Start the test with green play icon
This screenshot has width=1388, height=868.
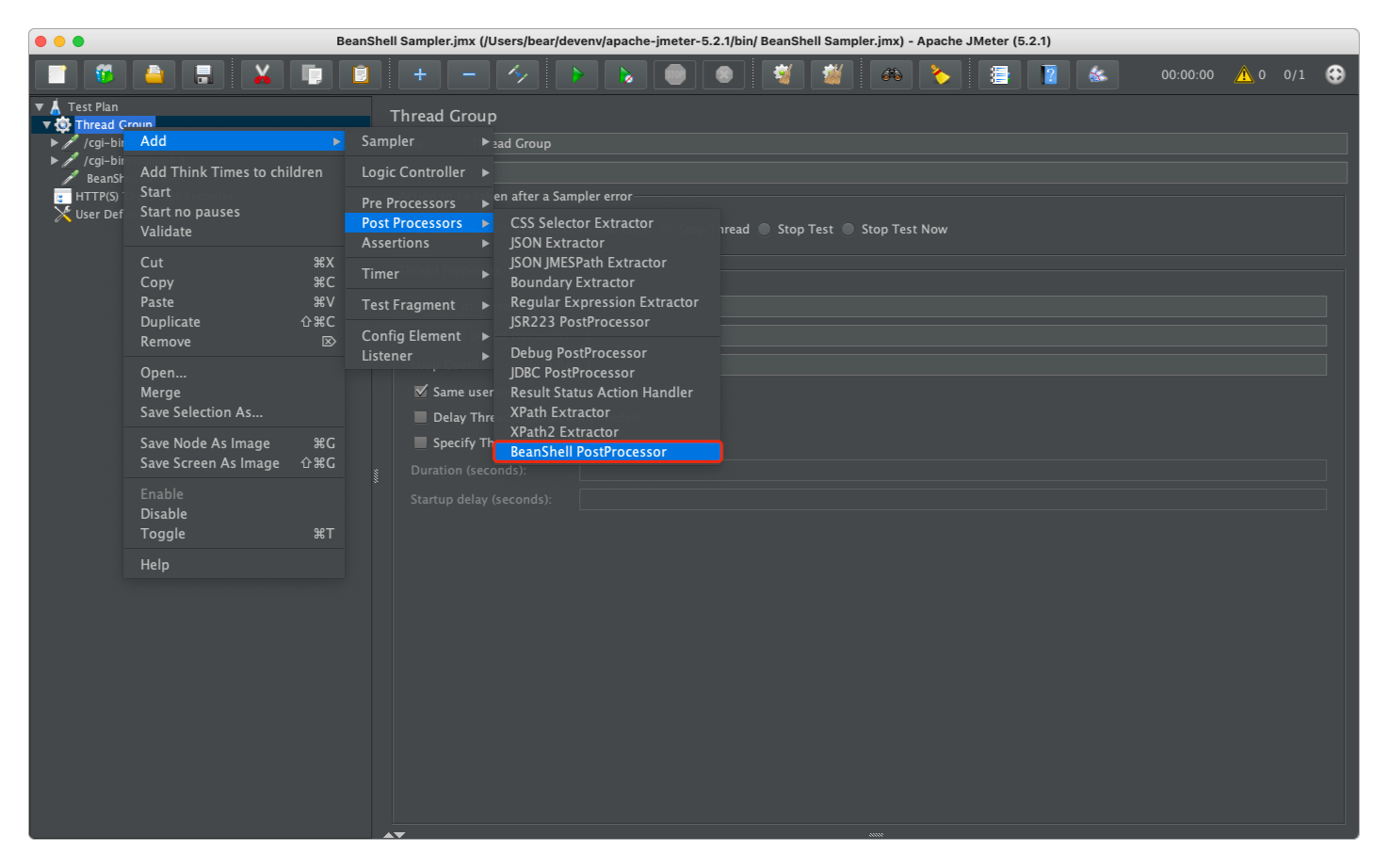[x=577, y=74]
